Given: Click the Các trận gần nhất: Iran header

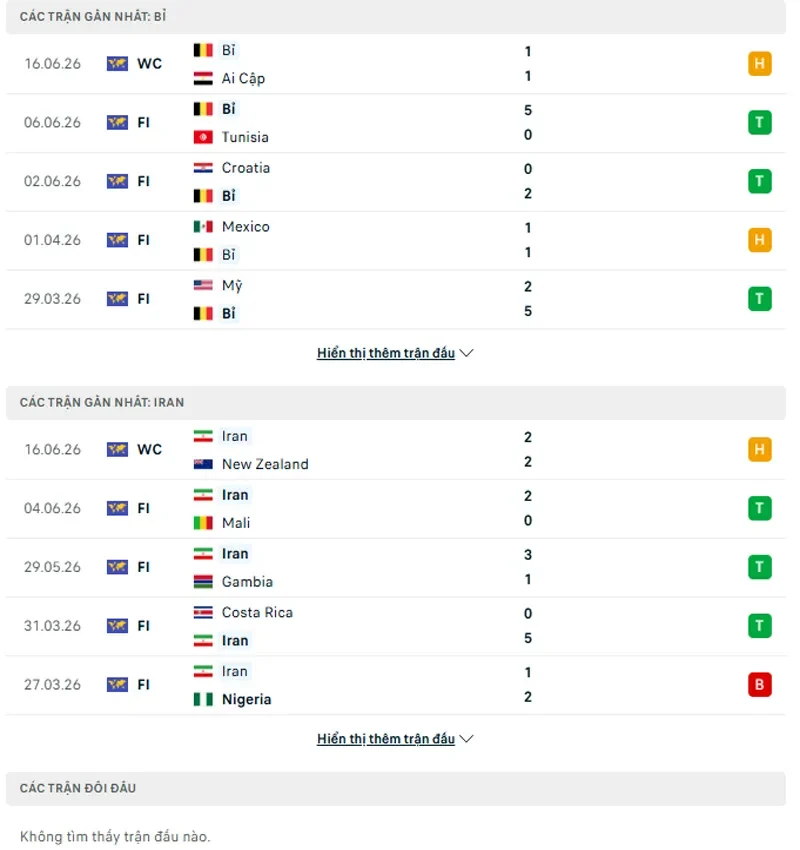Looking at the screenshot, I should pos(396,403).
